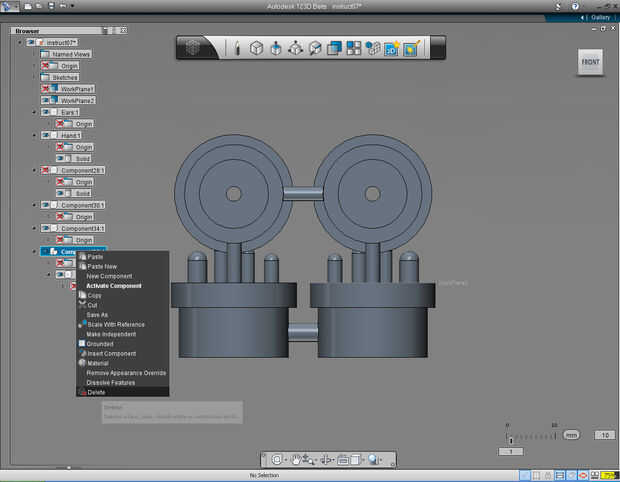Show the hidden Component28:1

(46, 170)
